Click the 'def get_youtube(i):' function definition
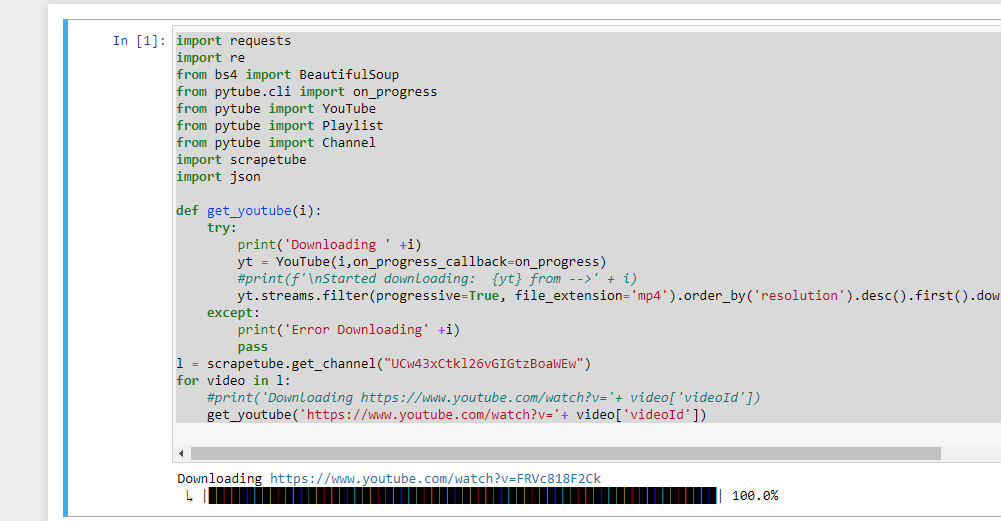The width and height of the screenshot is (1001, 521). [264, 211]
